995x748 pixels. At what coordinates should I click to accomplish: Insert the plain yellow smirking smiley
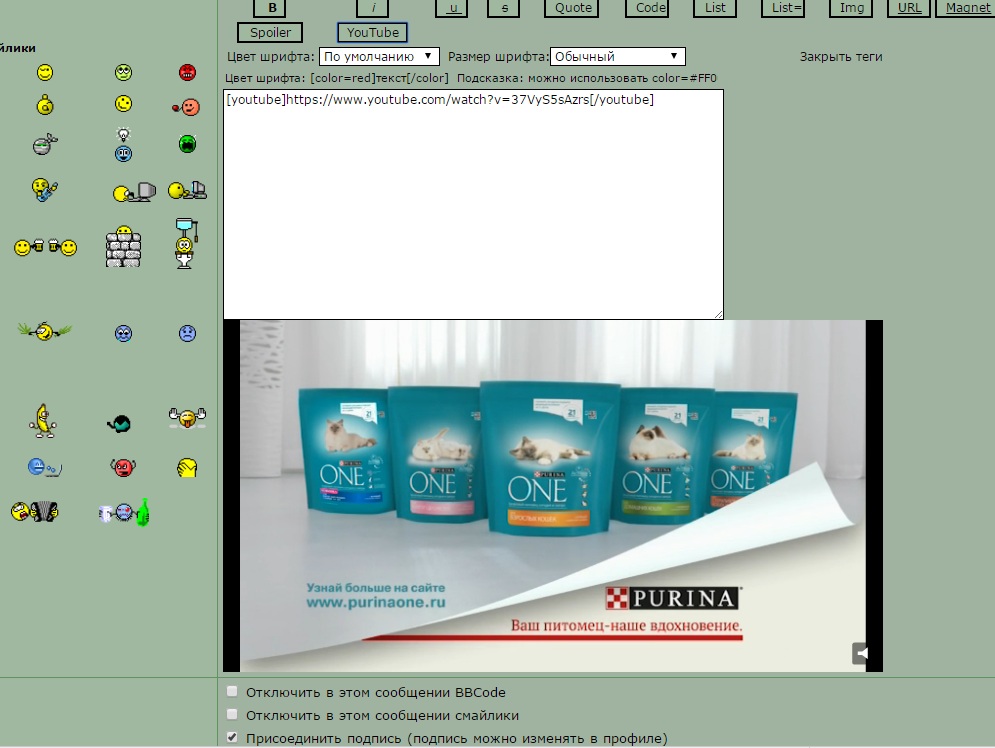[x=124, y=104]
